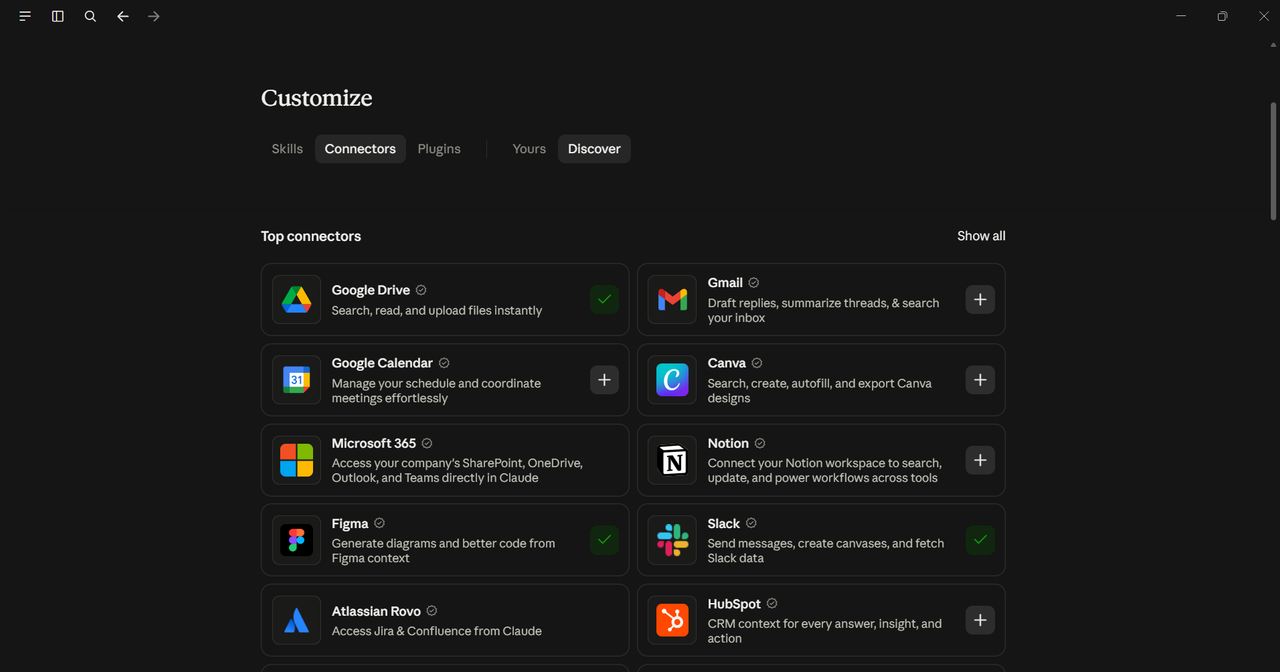The image size is (1280, 672).
Task: Click Gmail 'Draft replies, summarize threads' description
Action: tap(824, 310)
